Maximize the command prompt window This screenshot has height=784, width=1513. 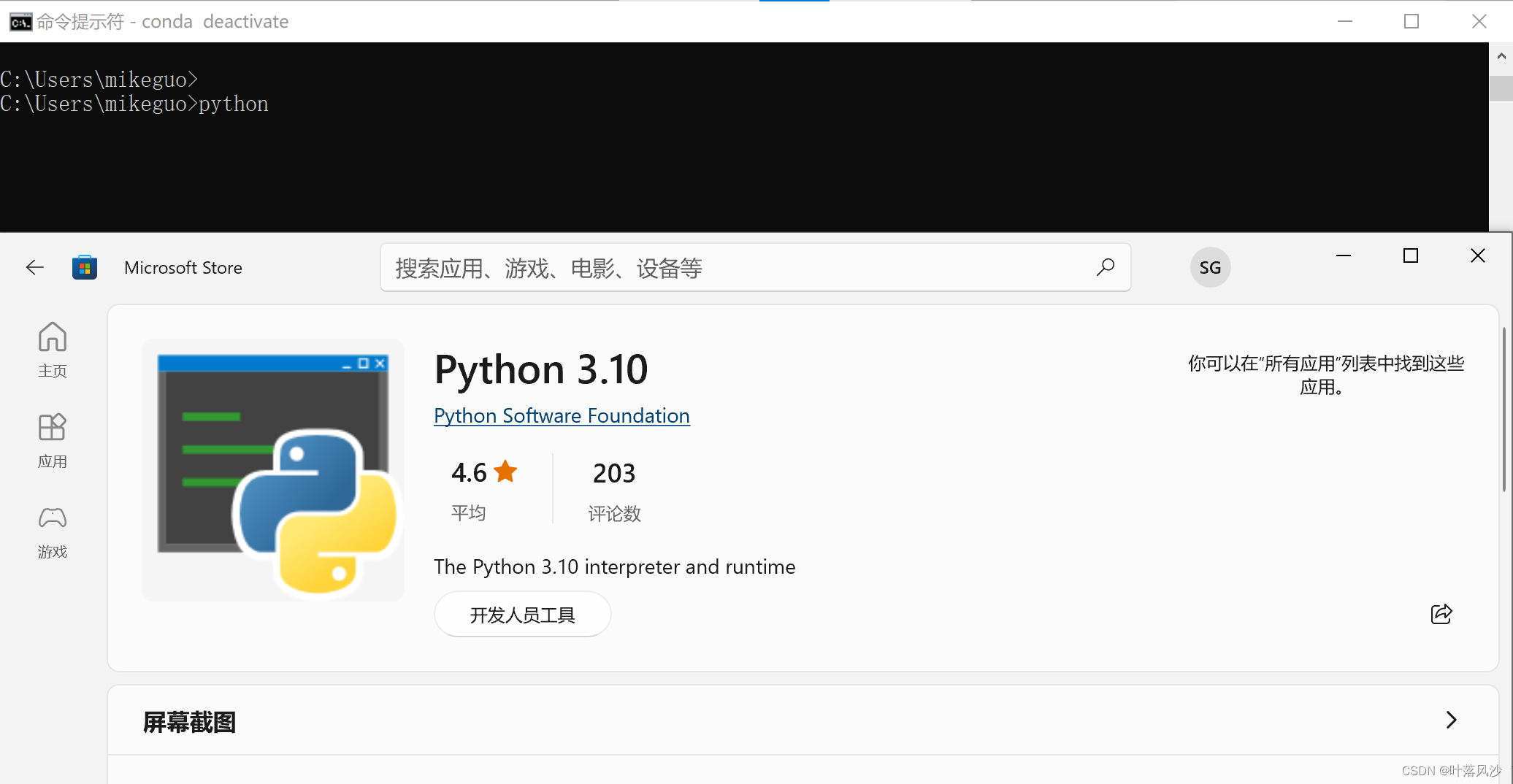click(1412, 21)
